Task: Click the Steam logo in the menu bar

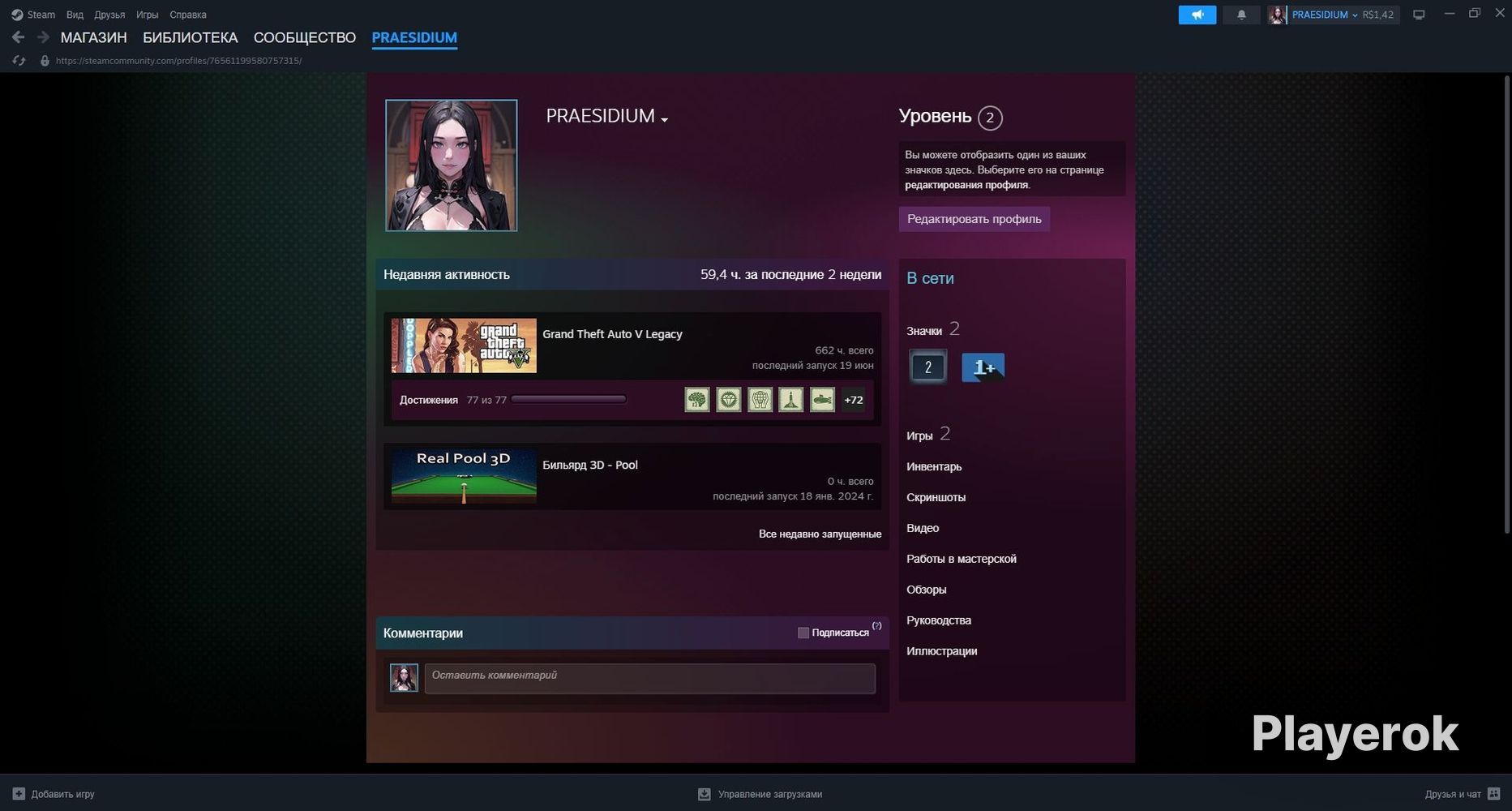Action: point(17,15)
